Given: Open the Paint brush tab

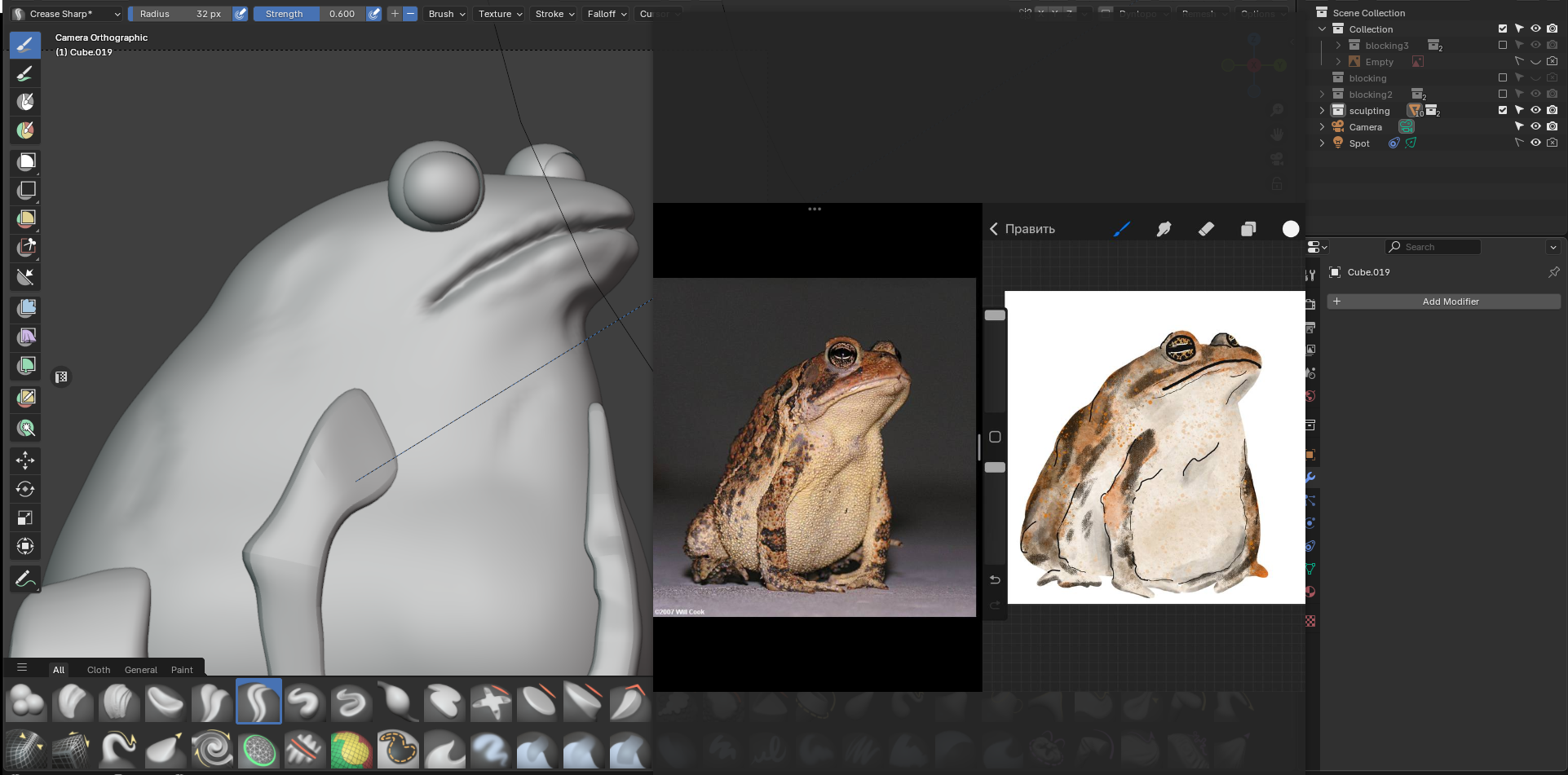Looking at the screenshot, I should click(x=182, y=670).
